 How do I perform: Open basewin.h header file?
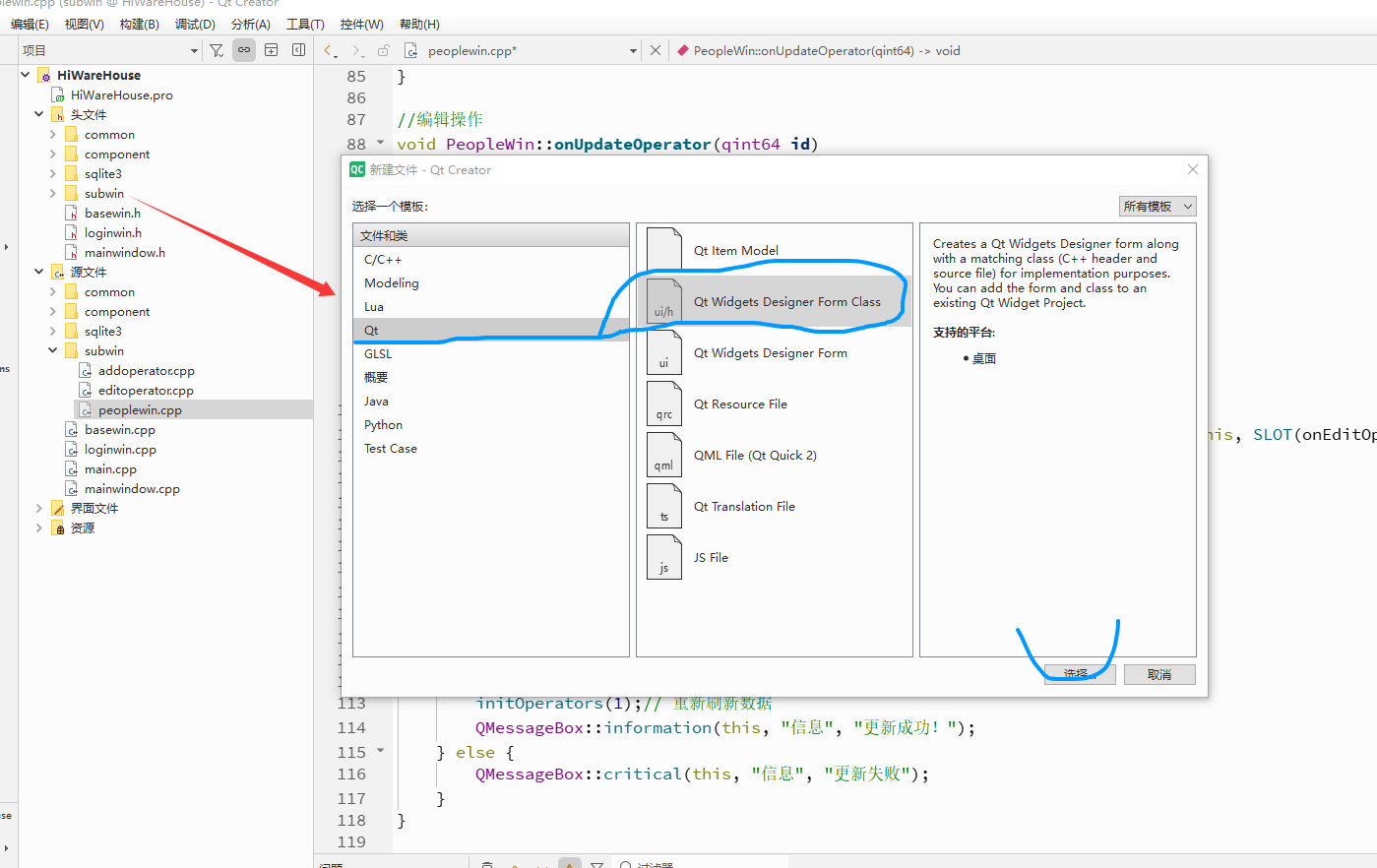(x=112, y=213)
